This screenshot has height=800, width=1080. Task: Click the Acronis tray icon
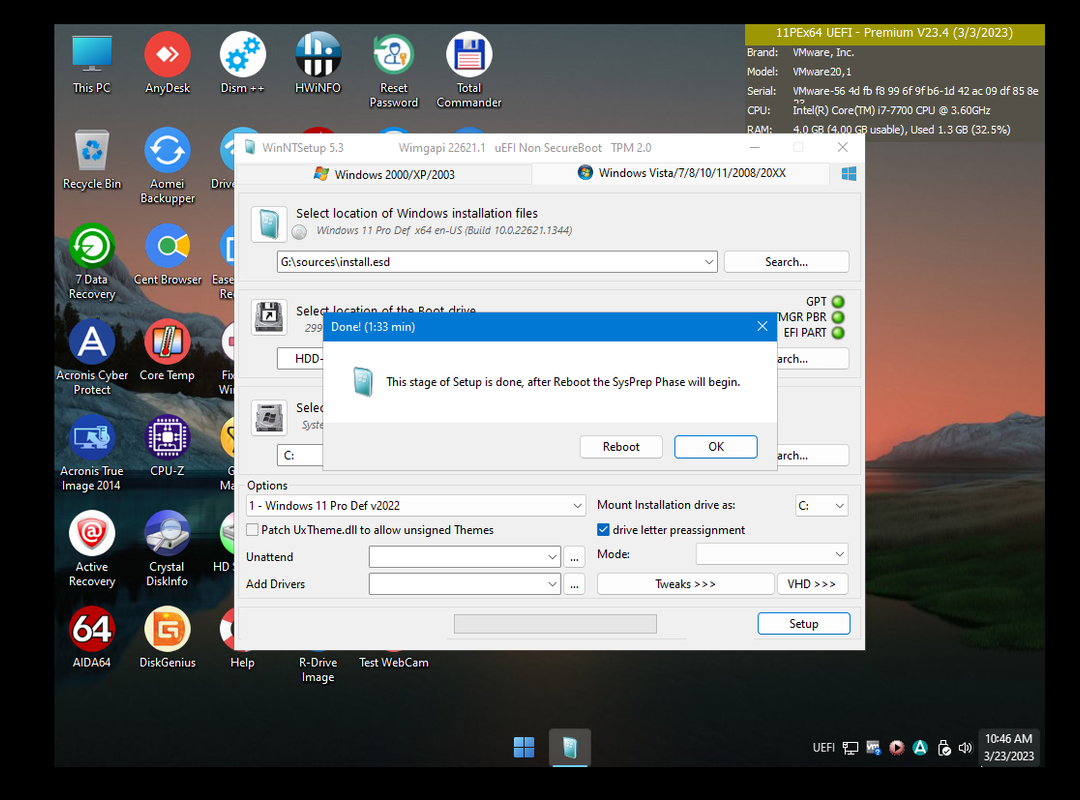920,748
